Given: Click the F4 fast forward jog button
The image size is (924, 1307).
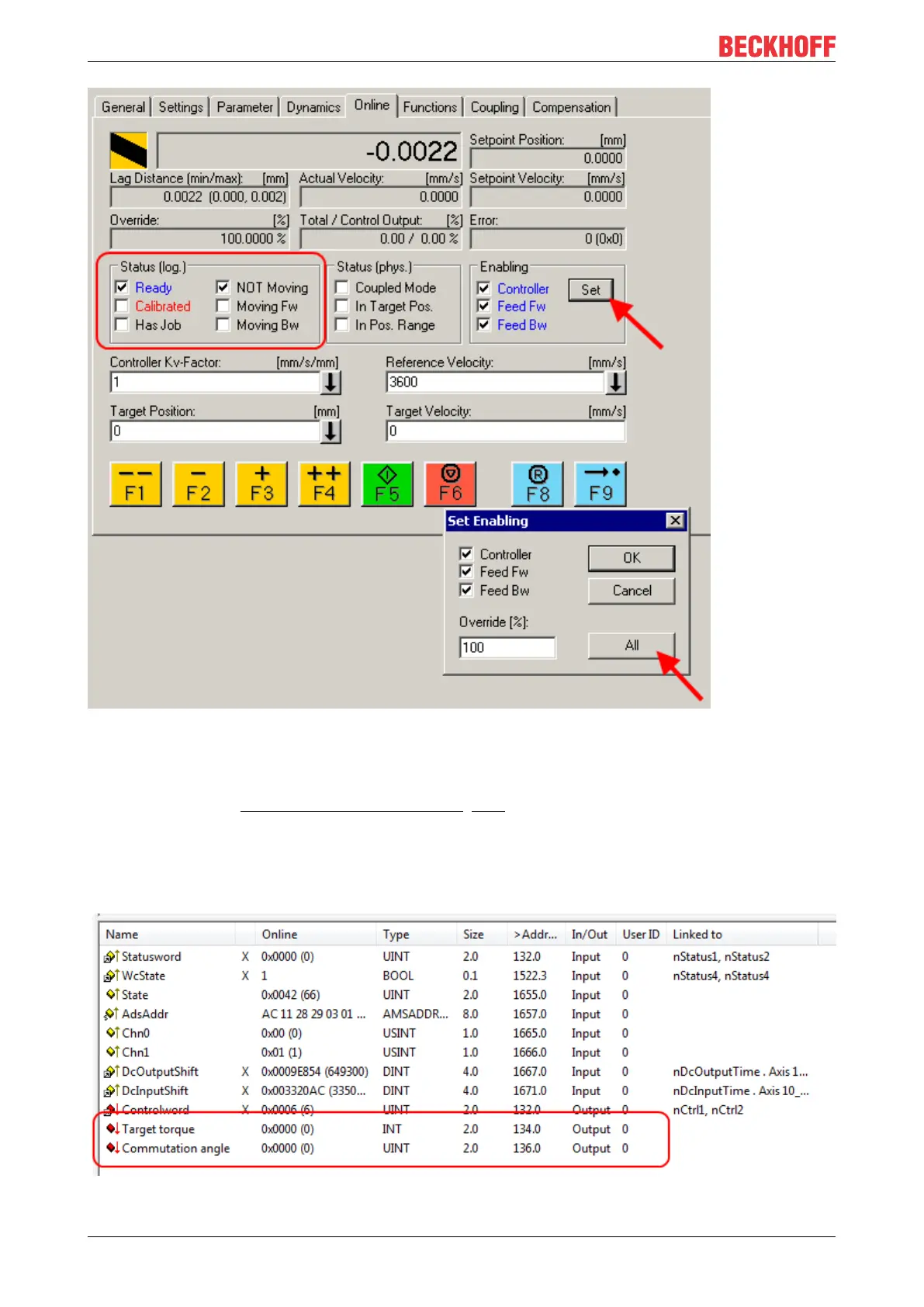Looking at the screenshot, I should [x=324, y=484].
